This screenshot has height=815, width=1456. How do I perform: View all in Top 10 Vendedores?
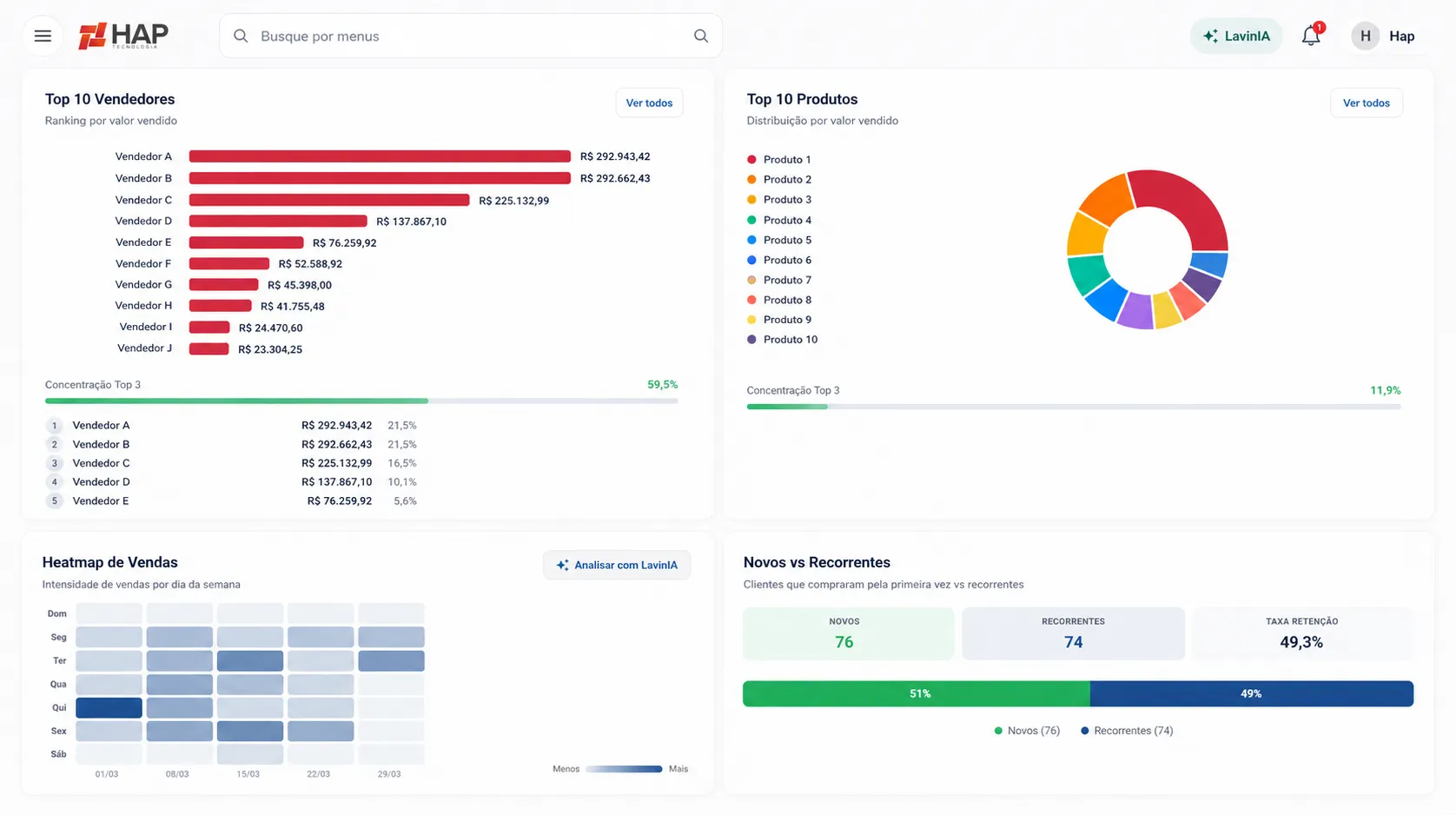(649, 103)
